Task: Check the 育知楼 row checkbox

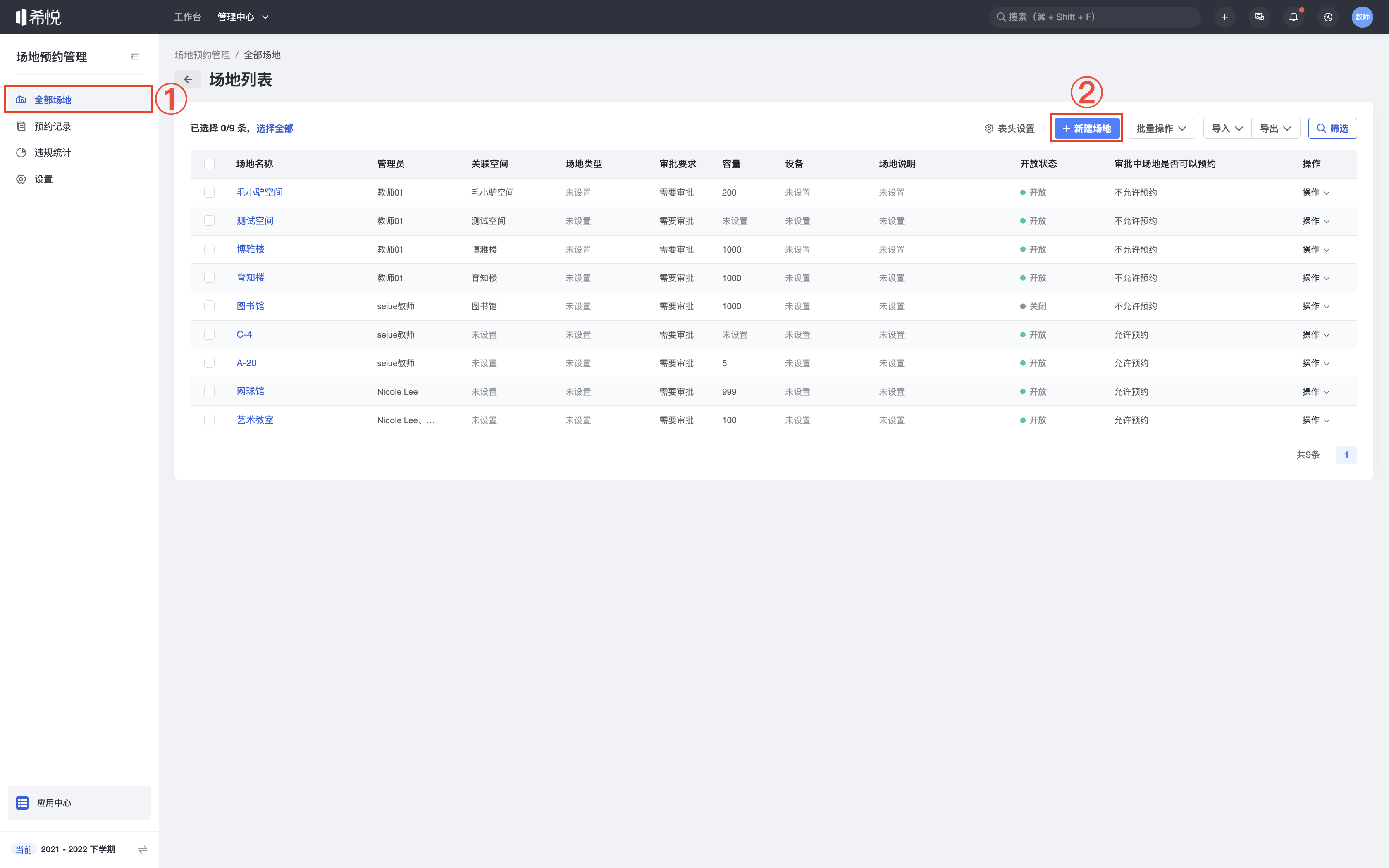Action: pos(210,278)
